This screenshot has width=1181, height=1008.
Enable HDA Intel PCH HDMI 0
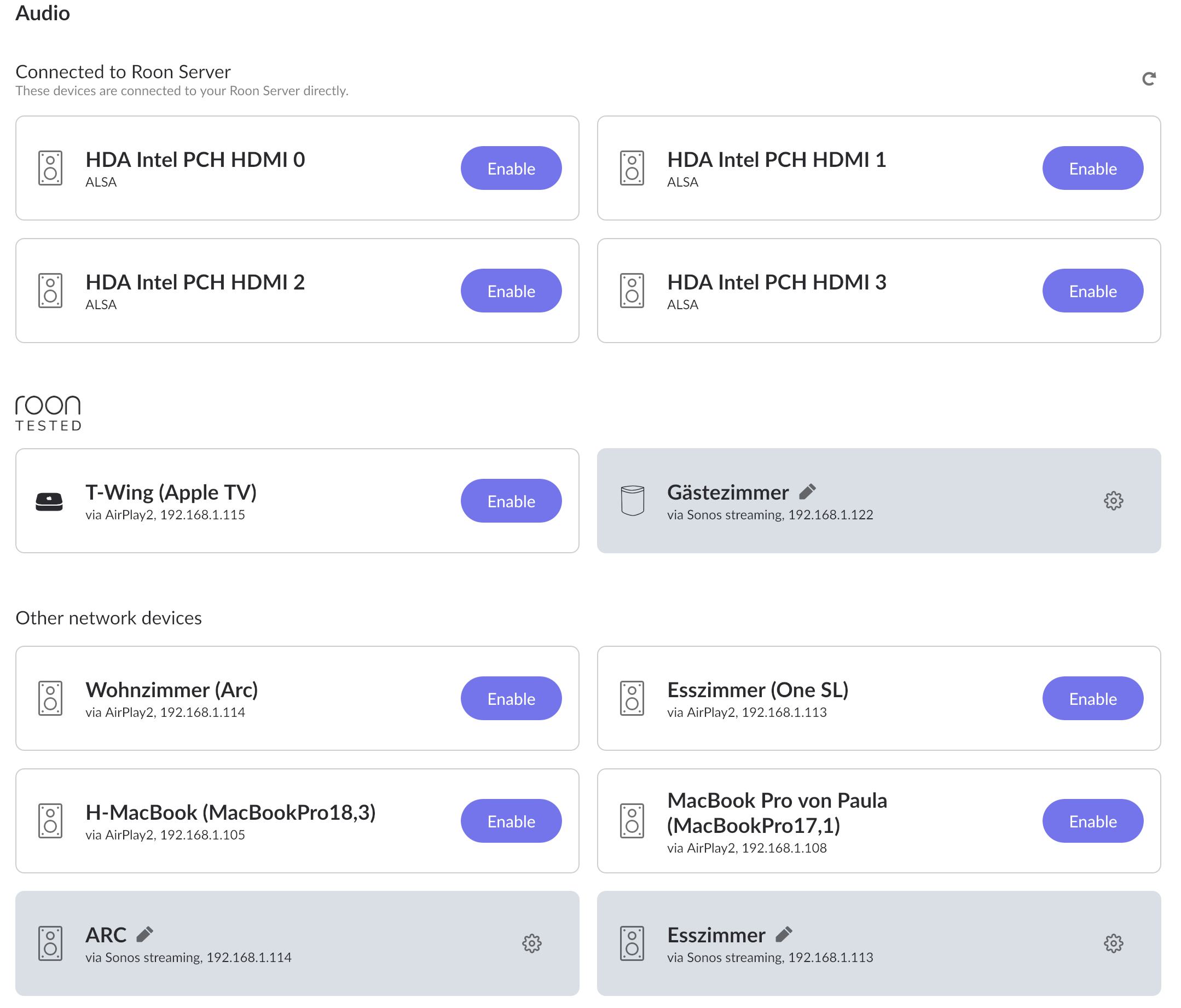(511, 168)
